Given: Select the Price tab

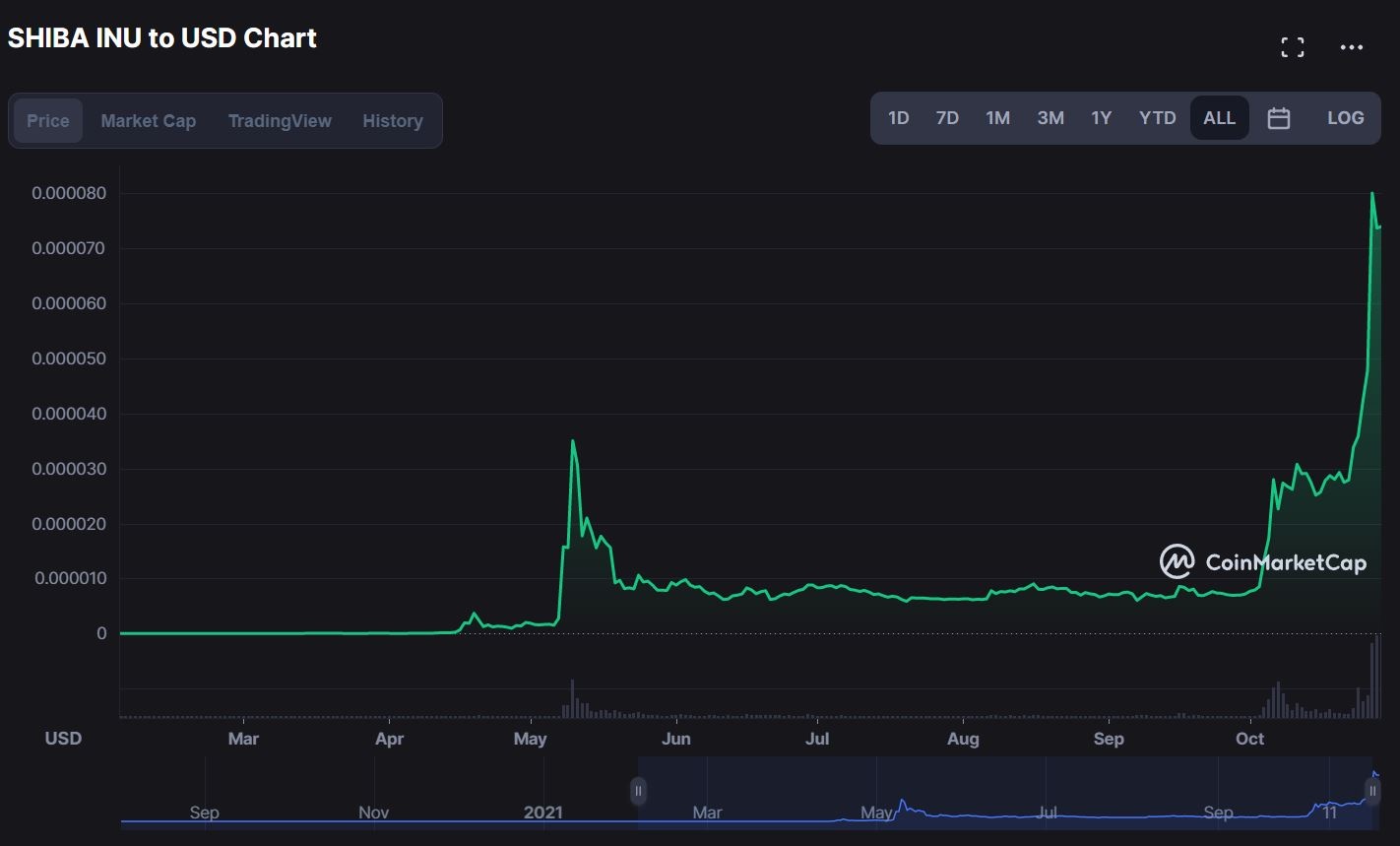Looking at the screenshot, I should pyautogui.click(x=48, y=121).
